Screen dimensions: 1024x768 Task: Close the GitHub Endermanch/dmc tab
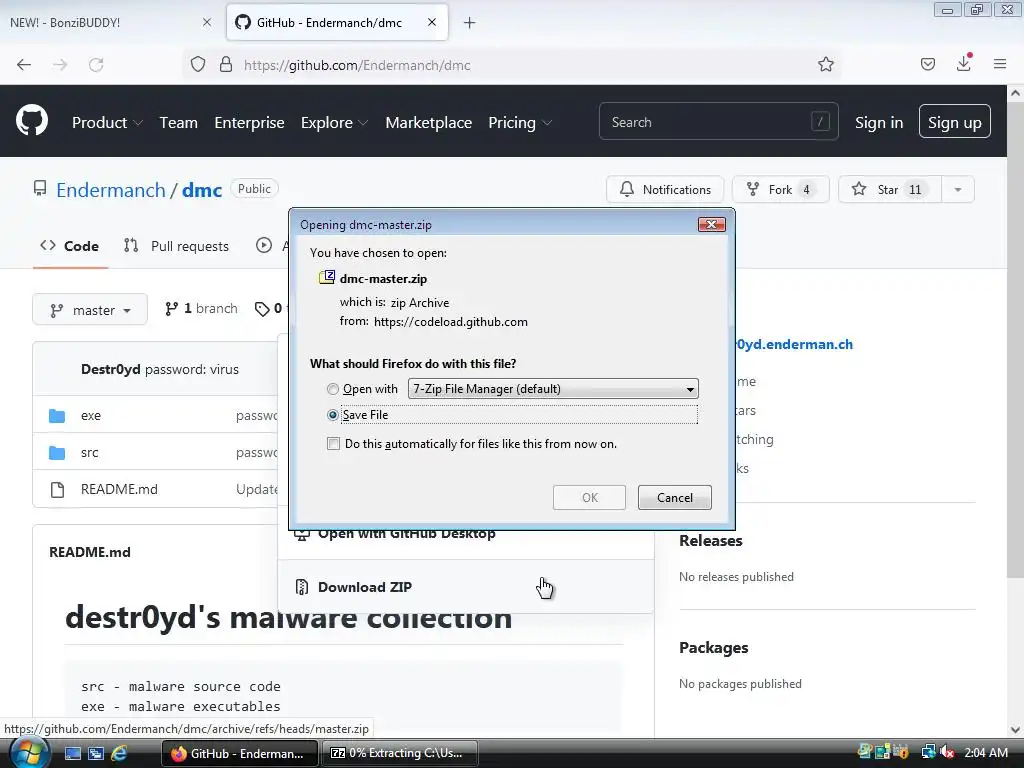point(432,23)
